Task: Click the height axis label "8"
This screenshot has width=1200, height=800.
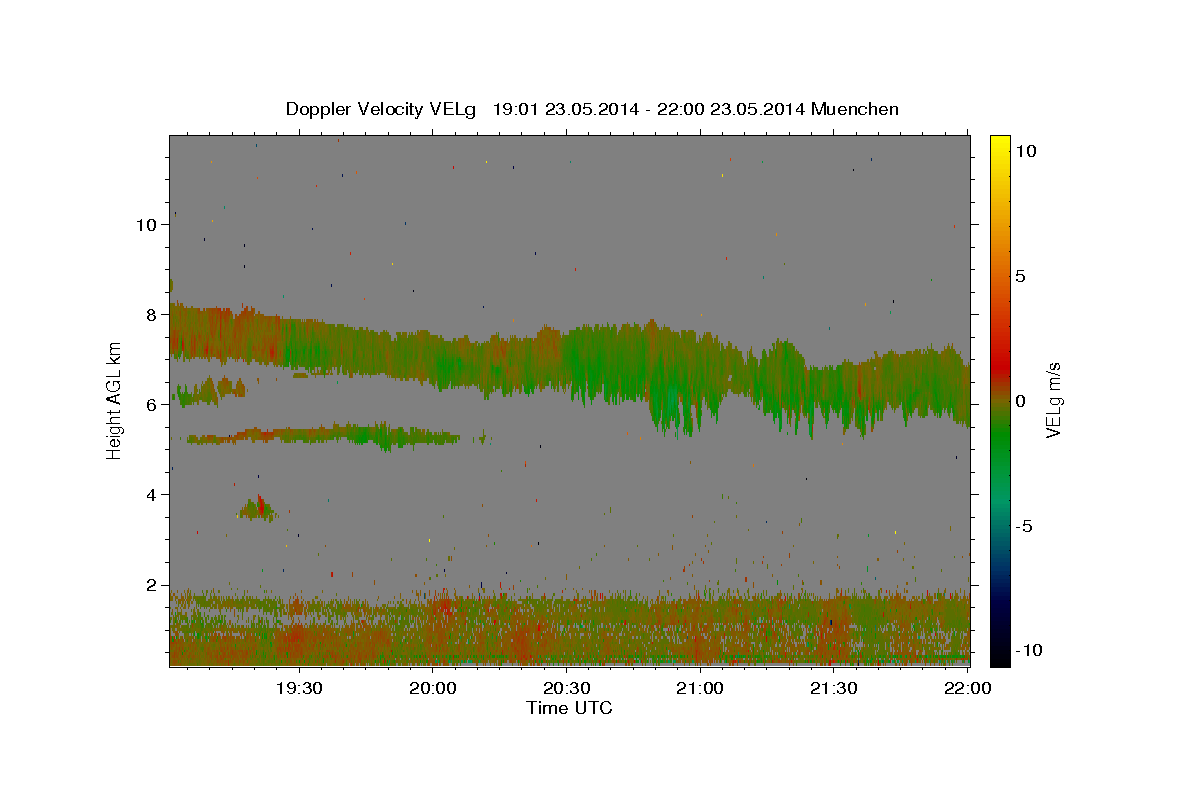Action: pos(152,314)
